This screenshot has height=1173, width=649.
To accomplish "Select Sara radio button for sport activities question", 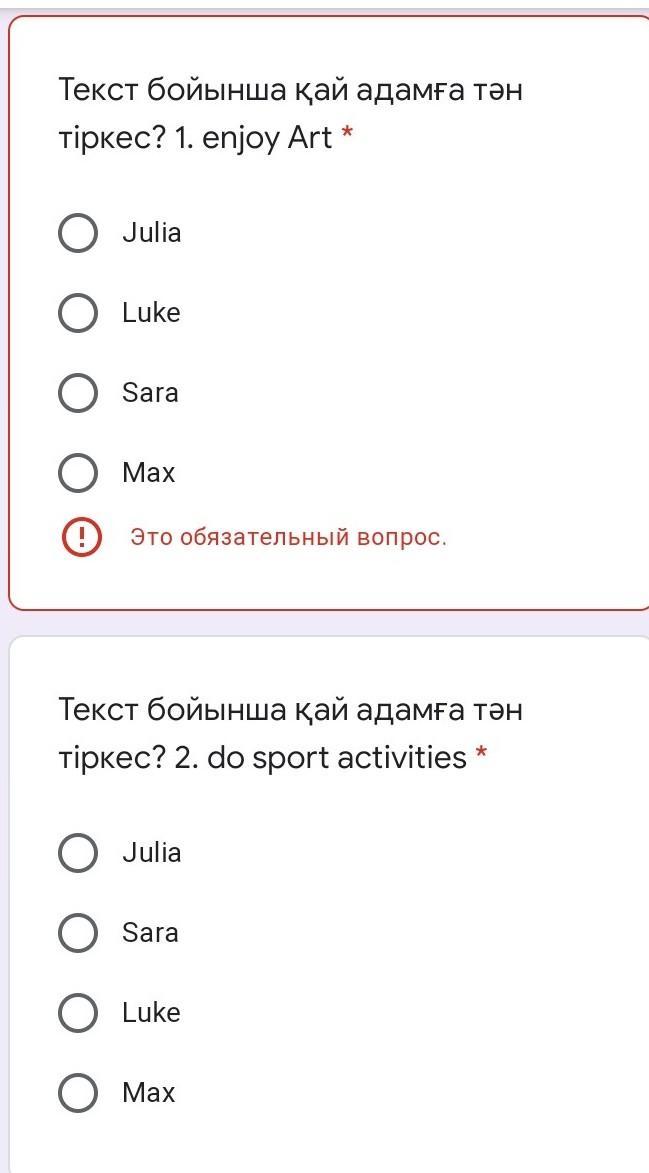I will [78, 933].
